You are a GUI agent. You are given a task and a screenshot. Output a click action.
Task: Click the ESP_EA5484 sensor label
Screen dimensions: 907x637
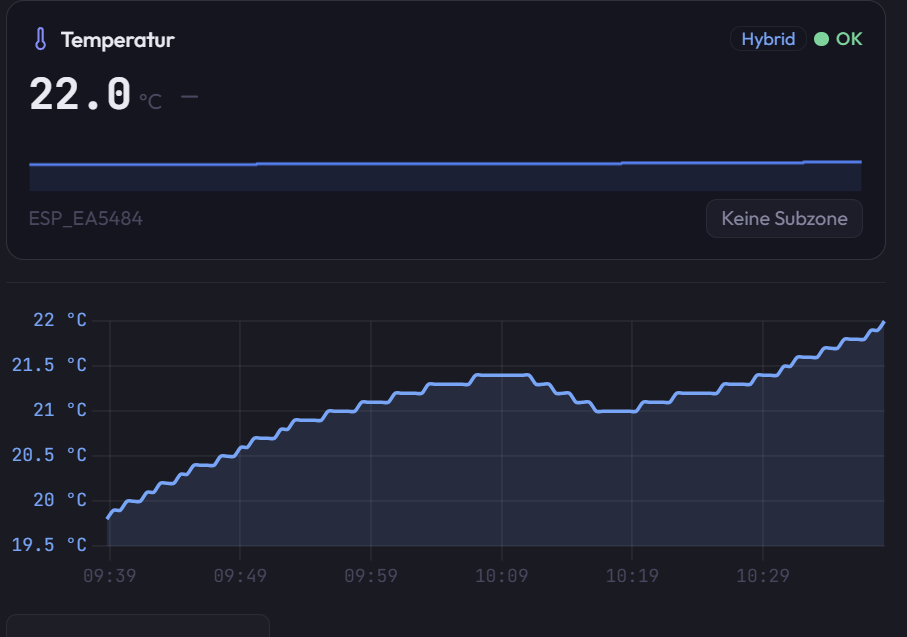[x=85, y=218]
